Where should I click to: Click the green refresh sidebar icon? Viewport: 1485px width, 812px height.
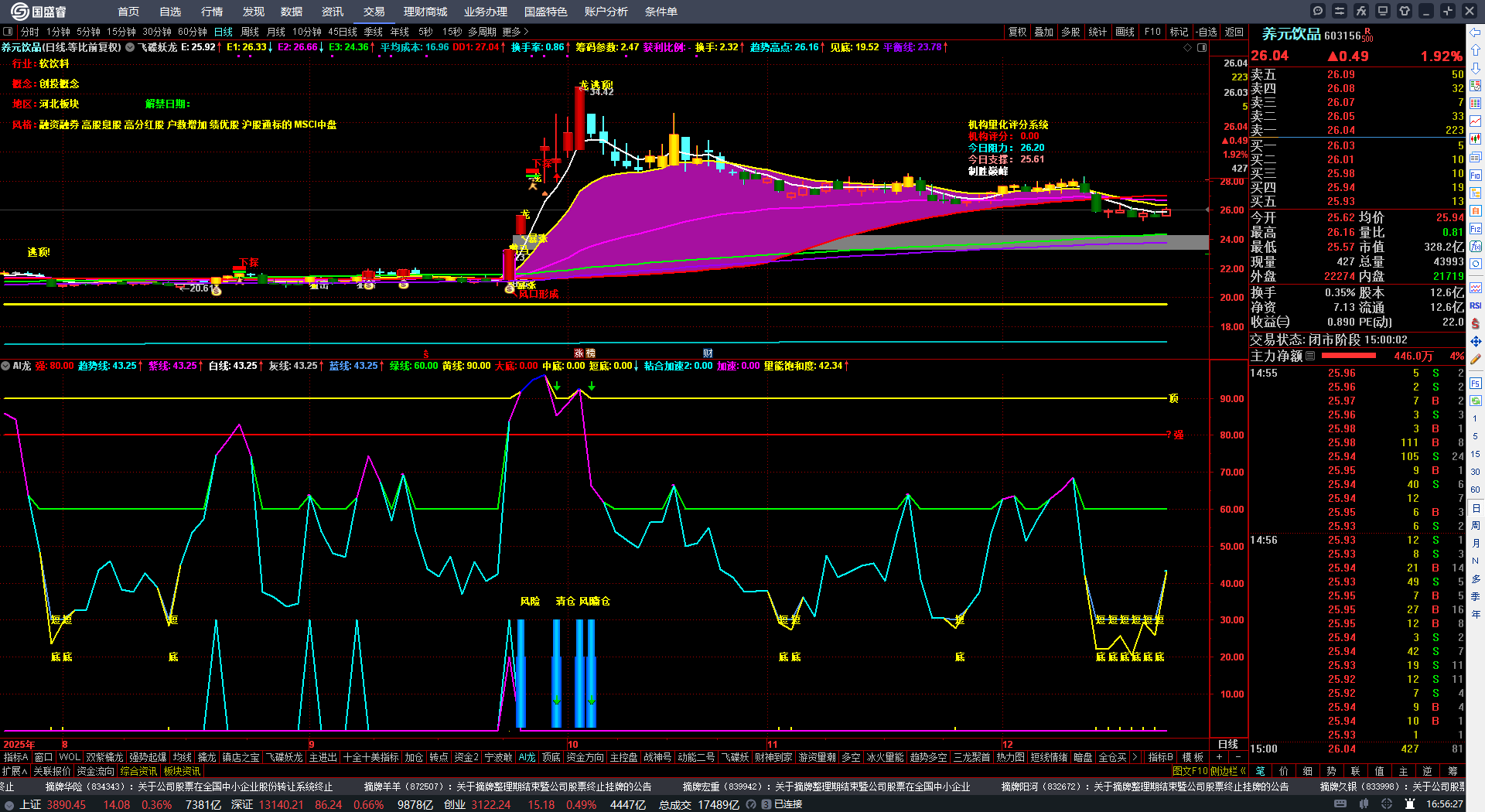[1476, 401]
